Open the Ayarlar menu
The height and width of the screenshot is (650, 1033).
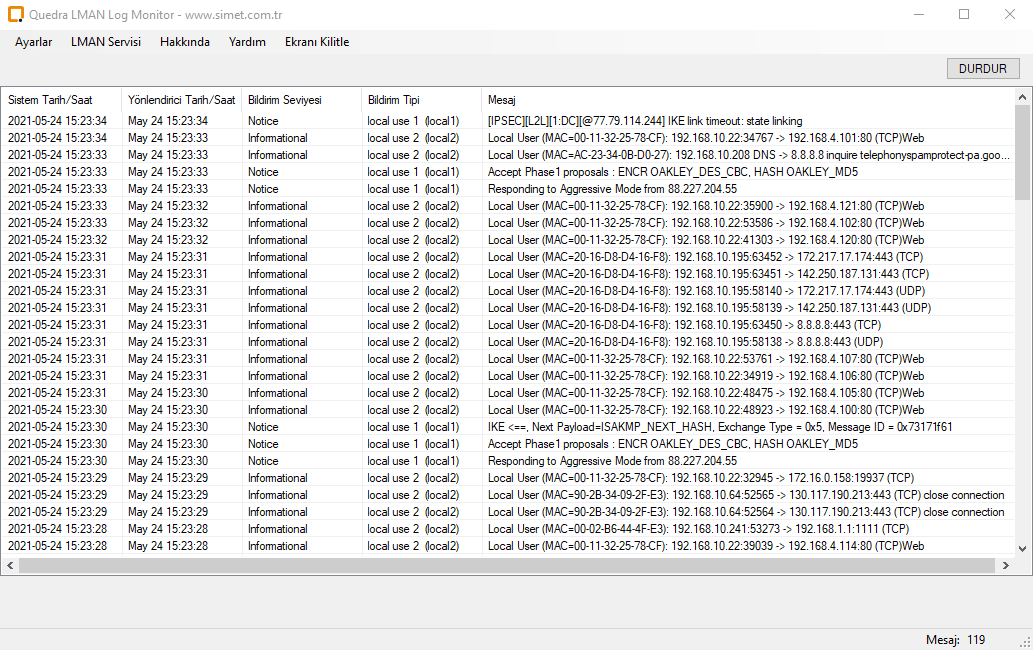[x=33, y=42]
